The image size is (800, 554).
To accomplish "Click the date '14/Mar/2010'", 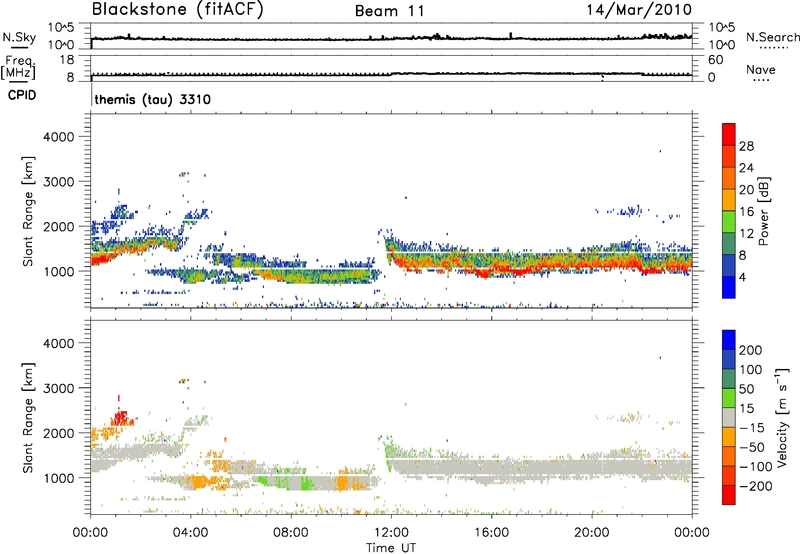I will click(639, 10).
